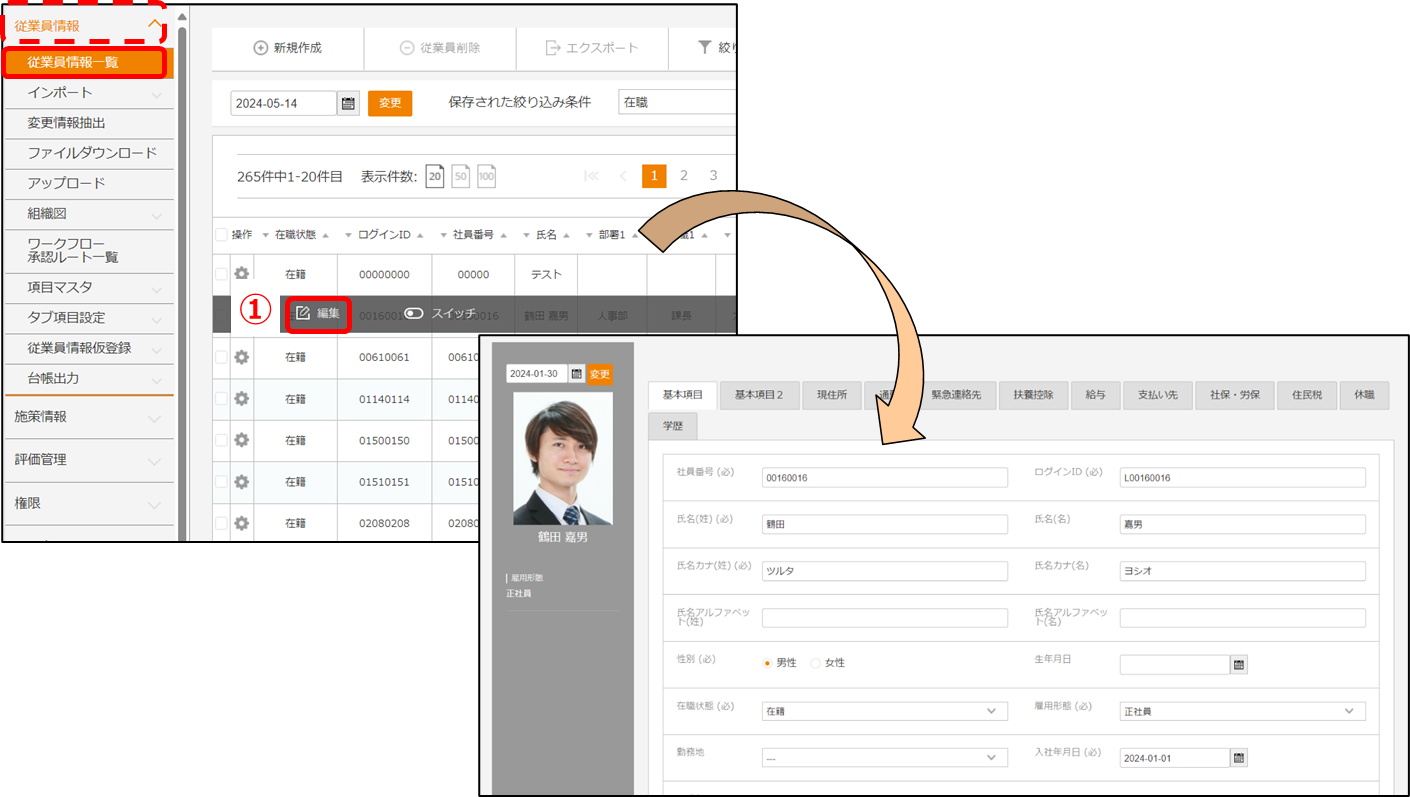Expand the タブ項目設定 submenu
The width and height of the screenshot is (1410, 797).
coord(157,319)
